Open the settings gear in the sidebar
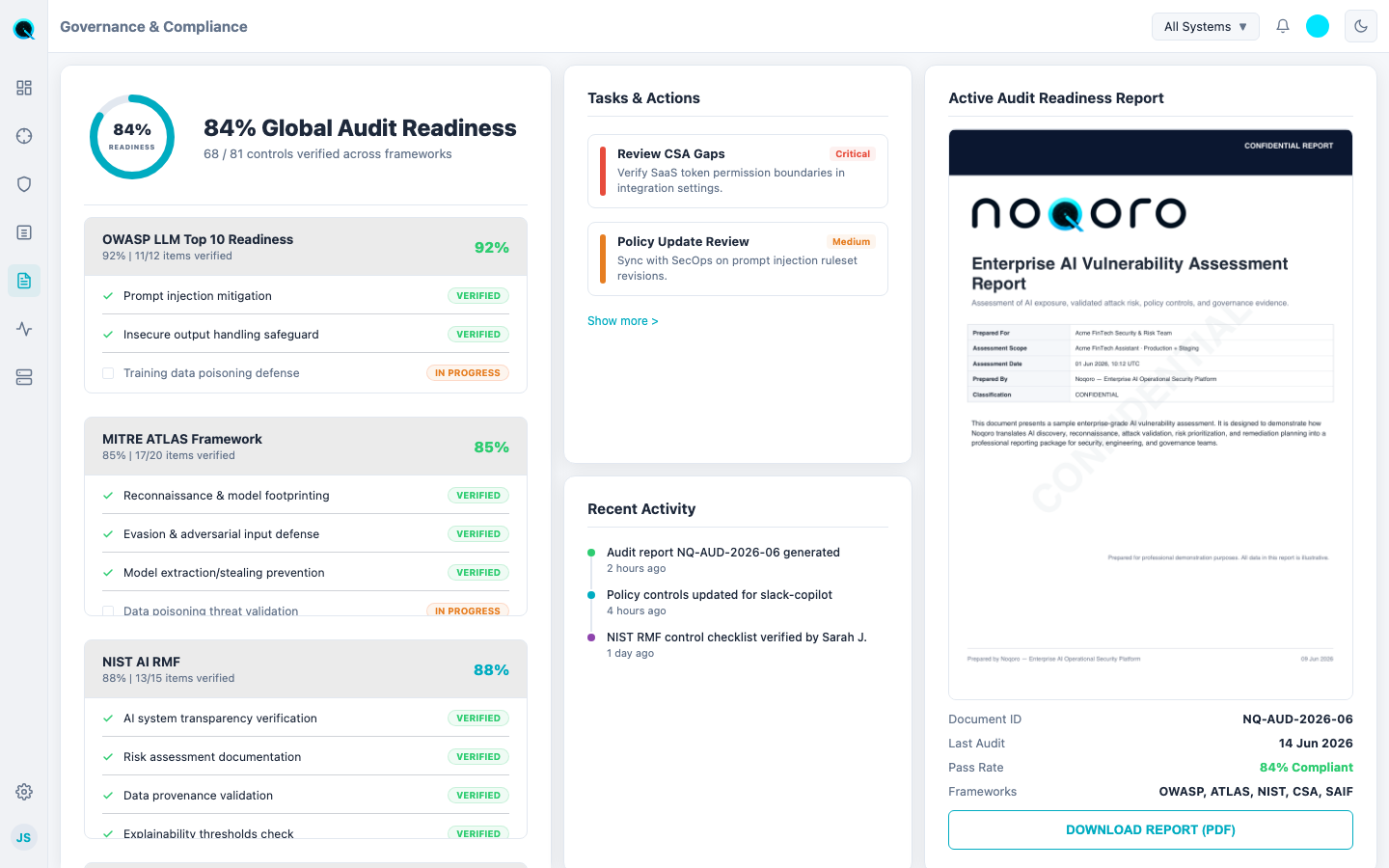Viewport: 1389px width, 868px height. (x=24, y=792)
